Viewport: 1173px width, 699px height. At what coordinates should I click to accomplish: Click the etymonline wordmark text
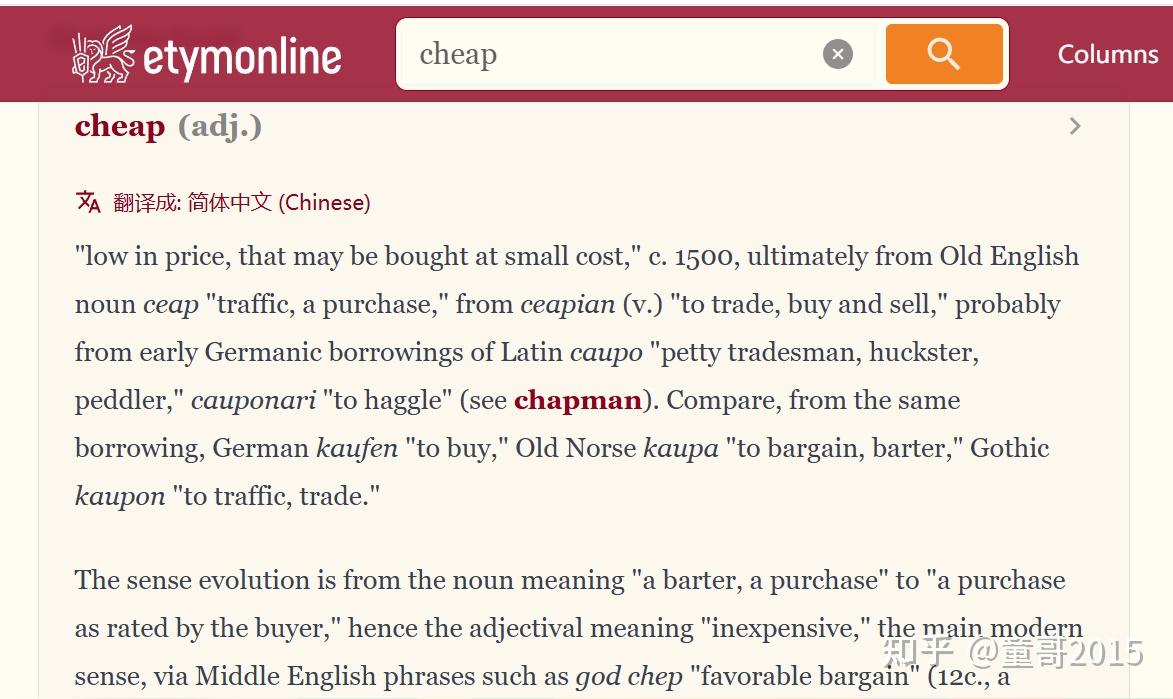coord(243,57)
